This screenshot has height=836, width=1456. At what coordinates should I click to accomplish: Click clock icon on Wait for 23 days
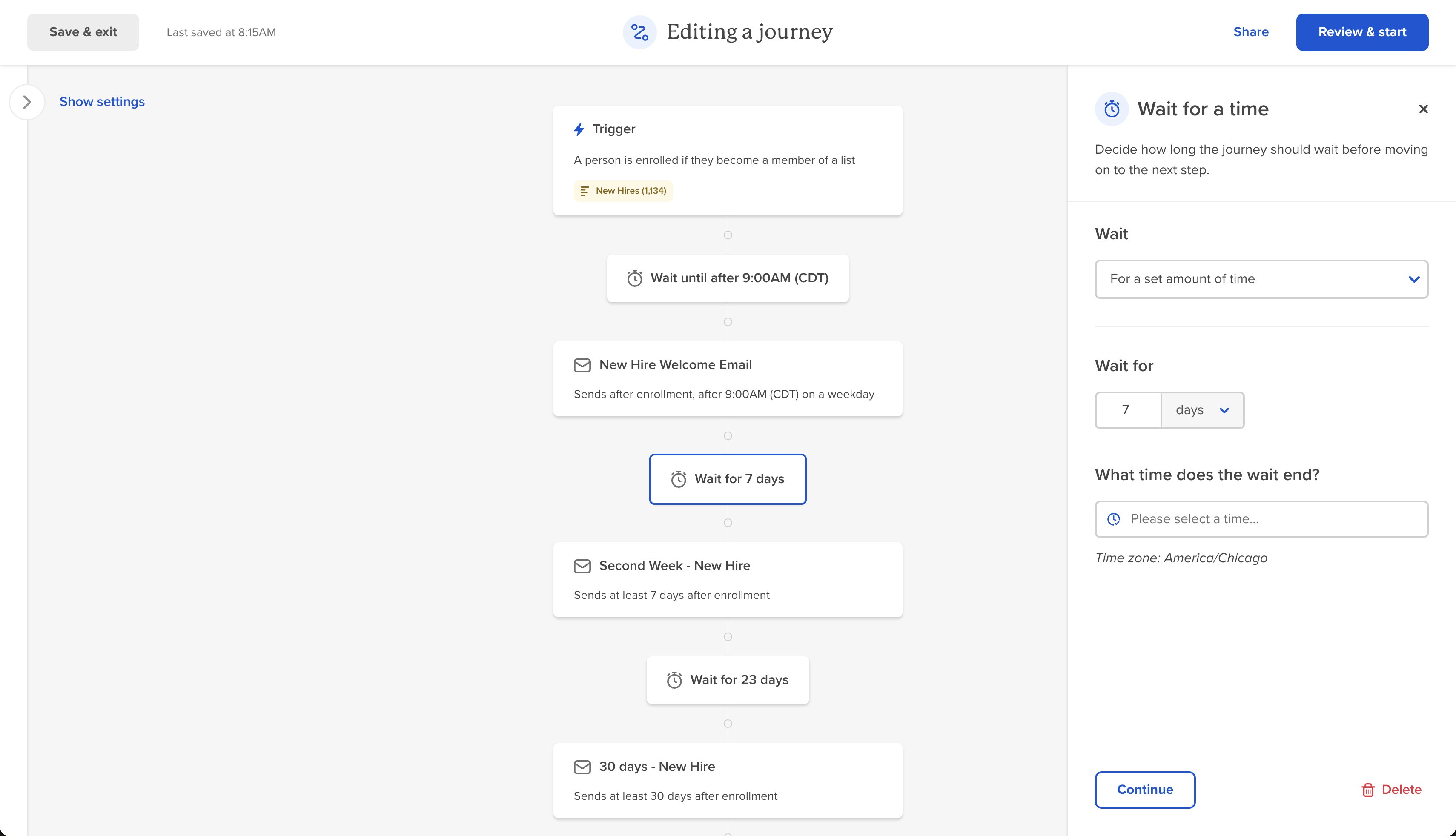674,680
